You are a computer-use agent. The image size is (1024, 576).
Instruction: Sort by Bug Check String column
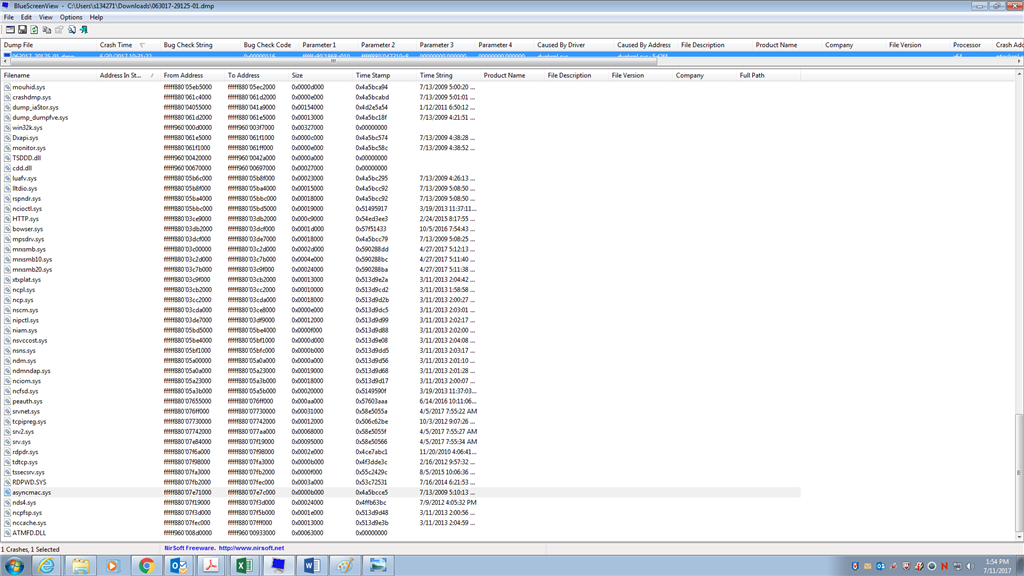[200, 45]
